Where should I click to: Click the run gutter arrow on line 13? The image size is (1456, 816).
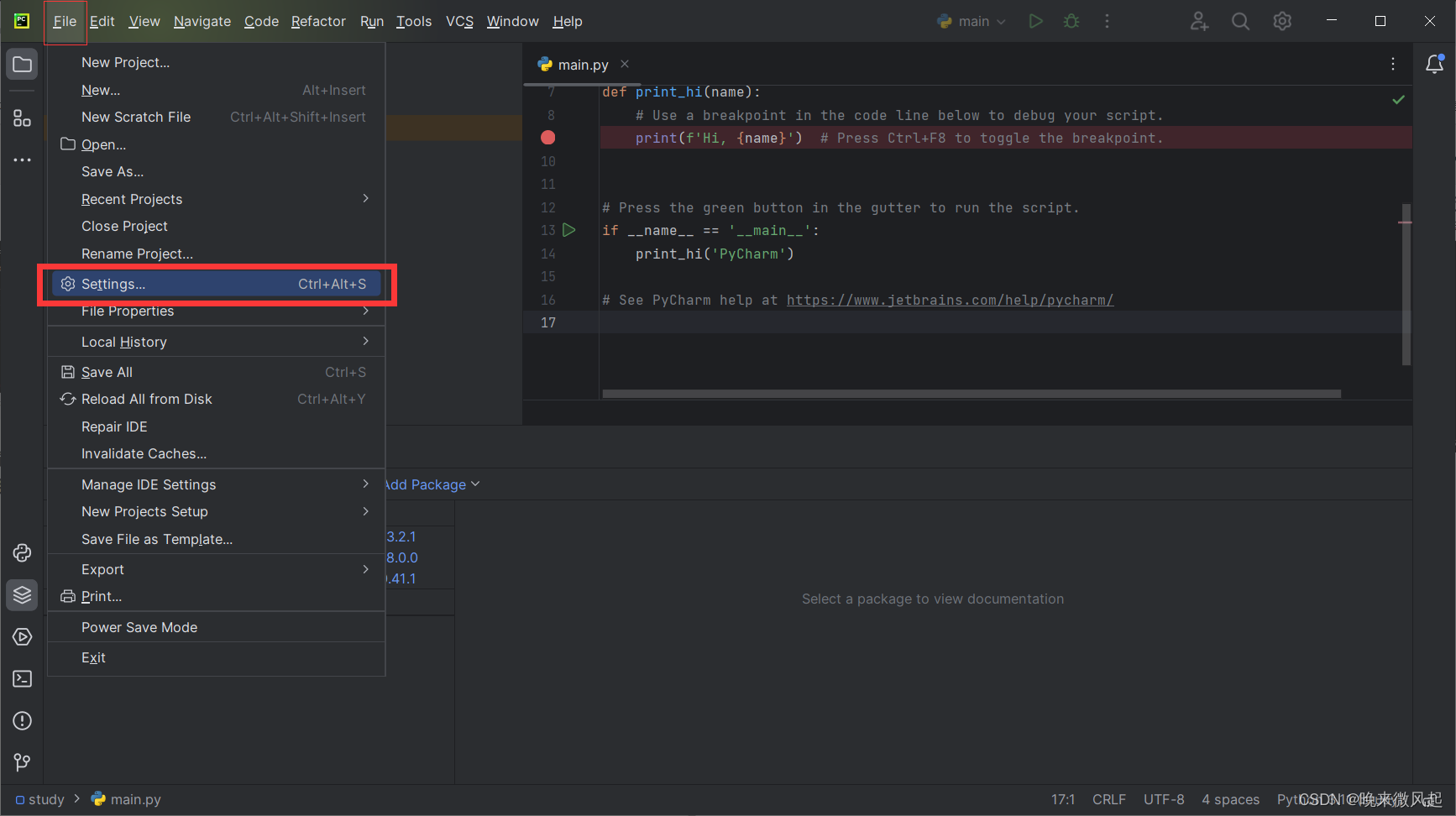(569, 230)
